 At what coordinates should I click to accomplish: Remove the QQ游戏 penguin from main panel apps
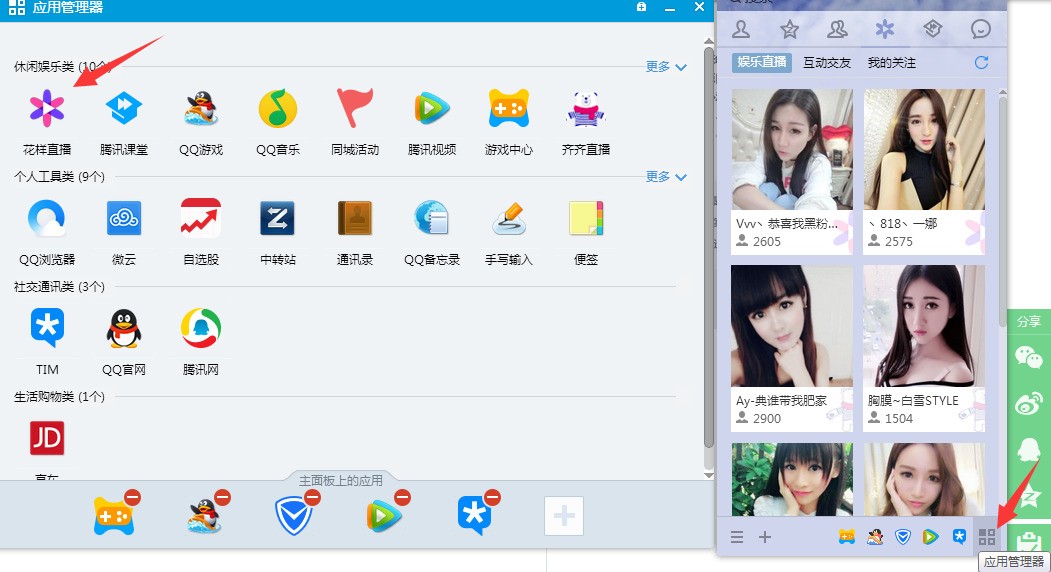pos(223,498)
